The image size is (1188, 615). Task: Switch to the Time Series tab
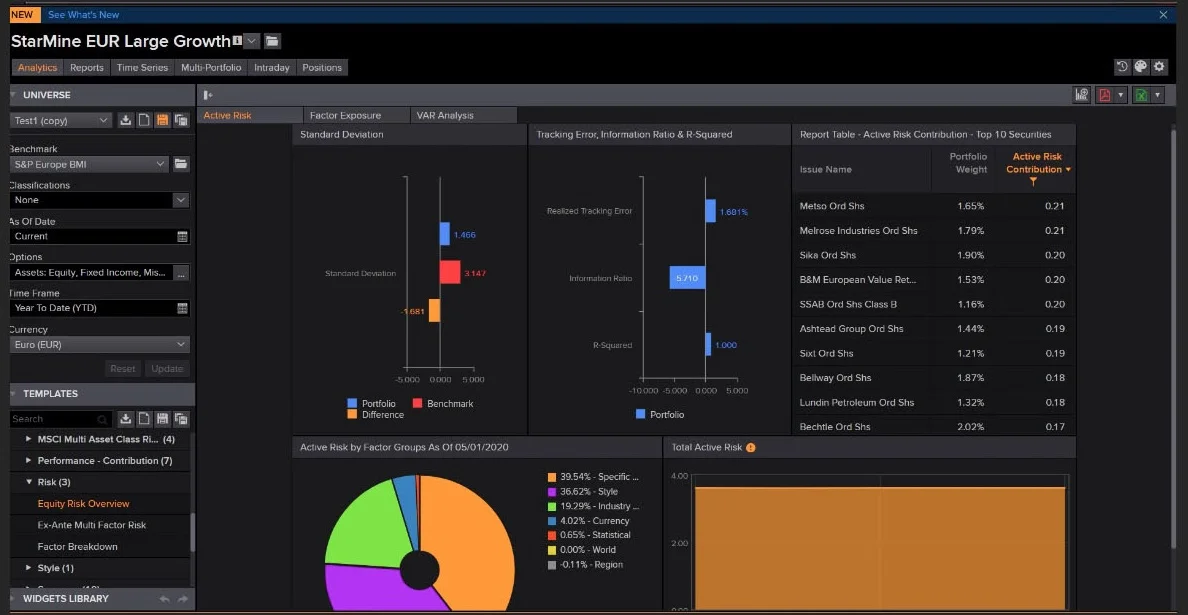142,67
